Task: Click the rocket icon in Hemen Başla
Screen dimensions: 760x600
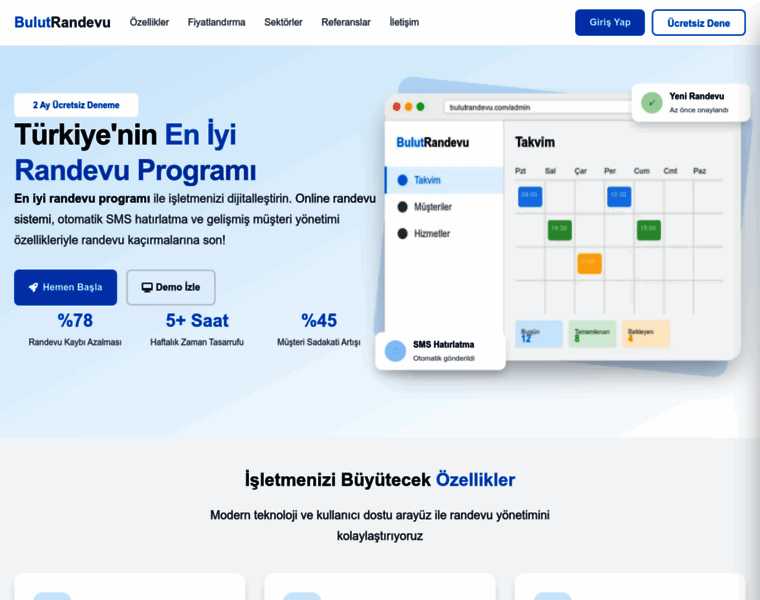Action: [x=33, y=287]
